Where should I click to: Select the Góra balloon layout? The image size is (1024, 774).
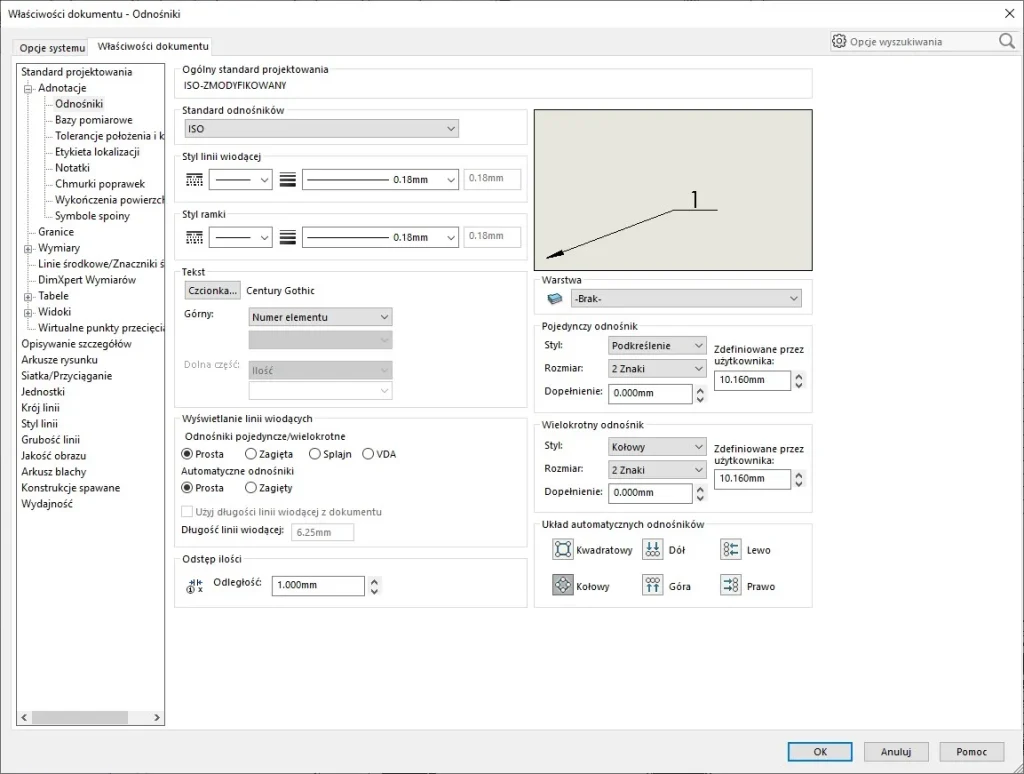tap(652, 585)
